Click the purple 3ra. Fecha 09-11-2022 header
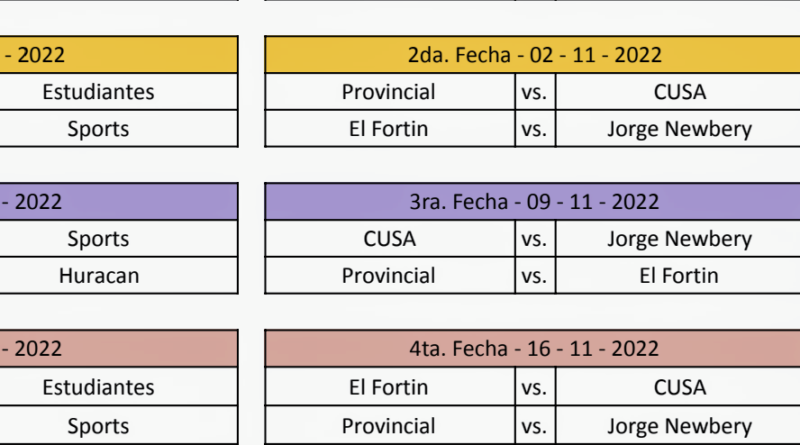Viewport: 800px width, 445px height. pyautogui.click(x=534, y=202)
